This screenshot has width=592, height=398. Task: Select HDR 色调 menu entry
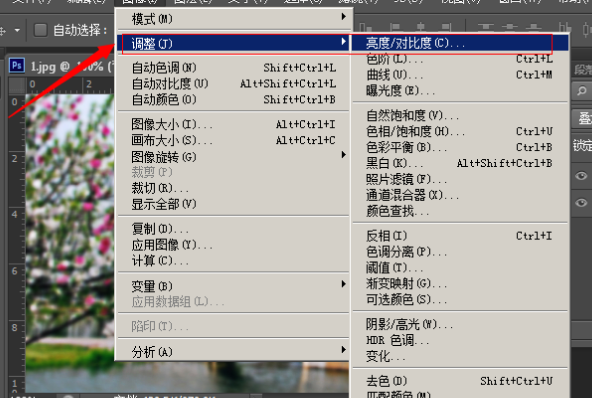pos(460,340)
